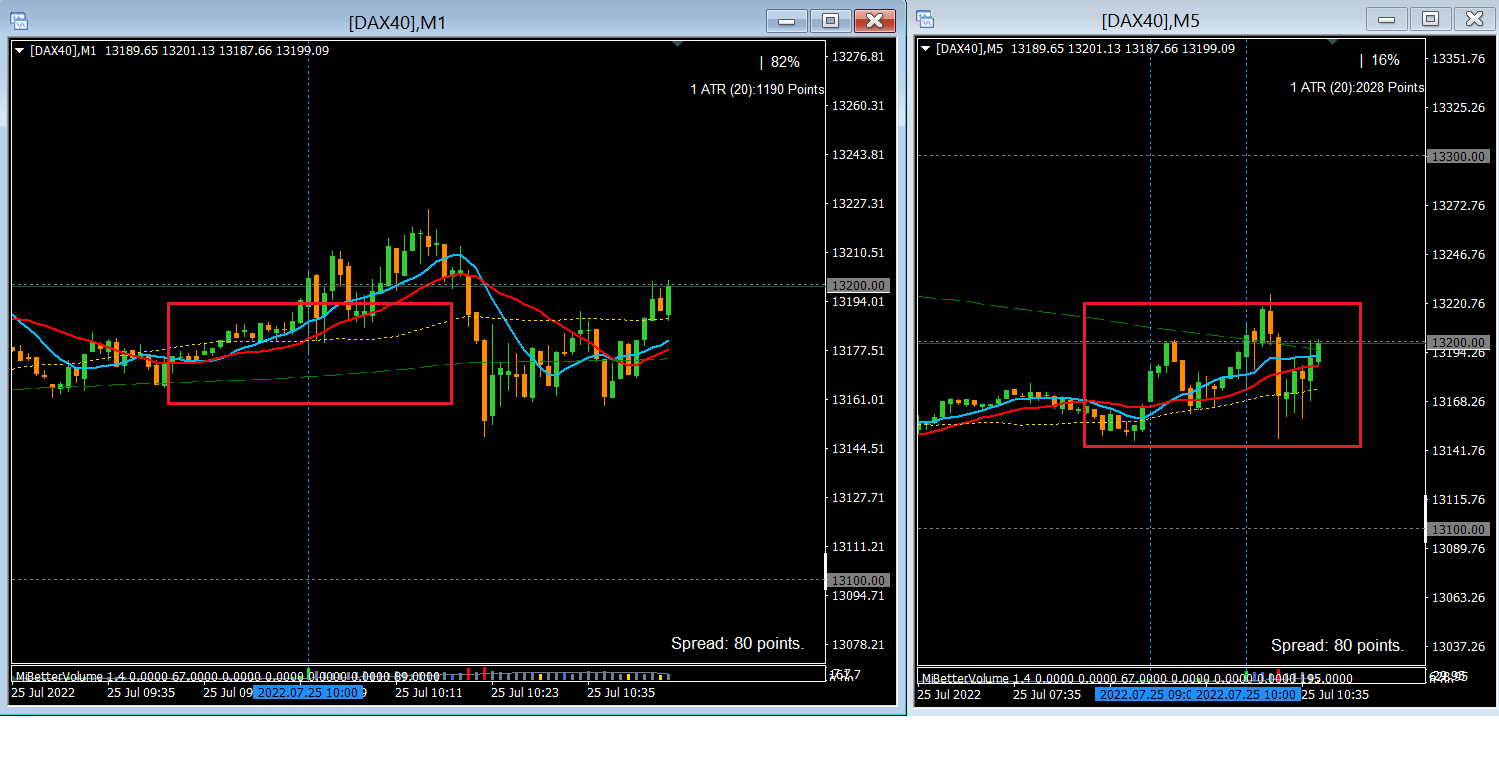Viewport: 1499px width, 781px height.
Task: Click the 13246.76 price on the M5 scale
Action: pos(1458,255)
